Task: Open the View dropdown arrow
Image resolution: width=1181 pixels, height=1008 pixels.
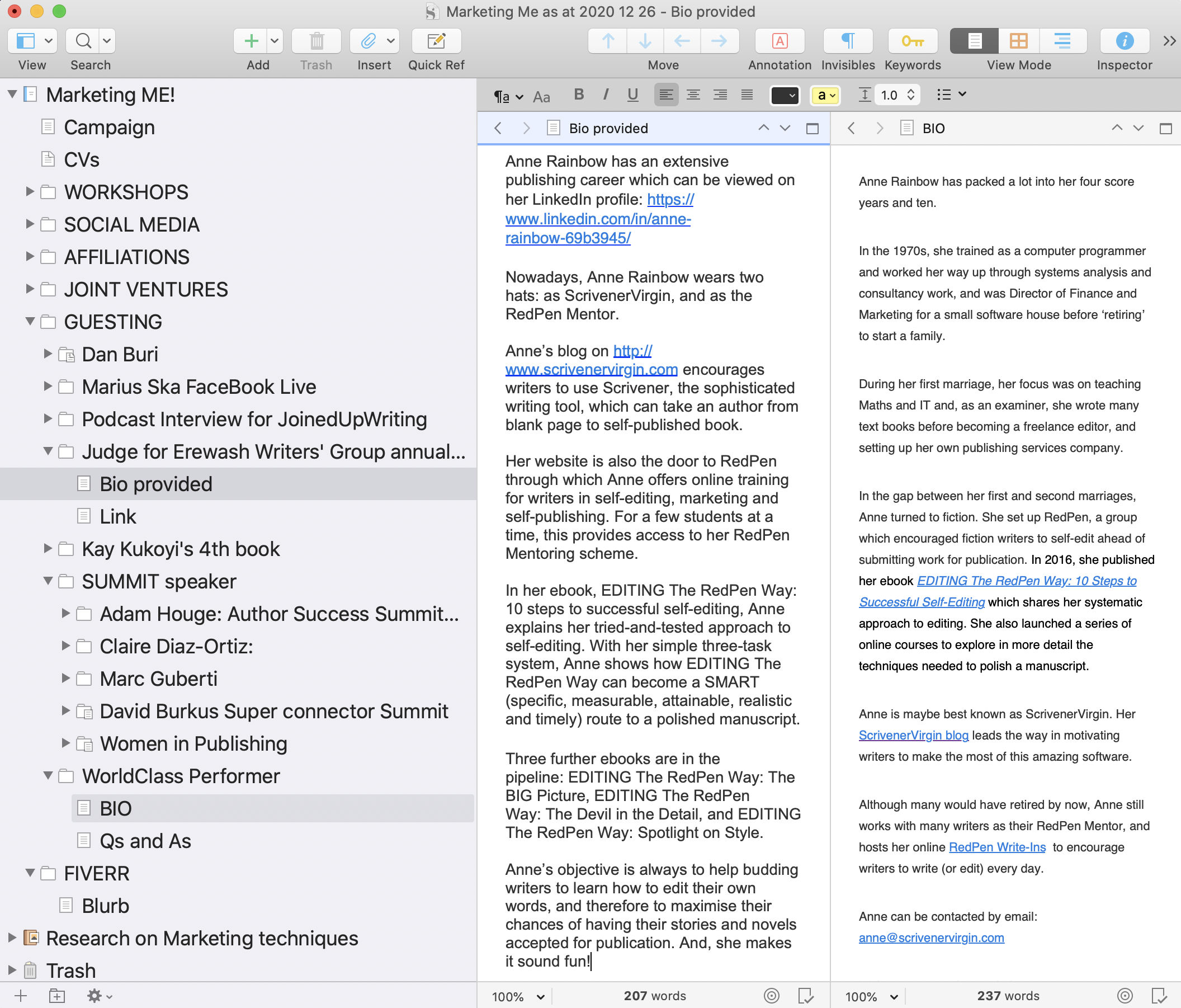Action: pos(49,41)
